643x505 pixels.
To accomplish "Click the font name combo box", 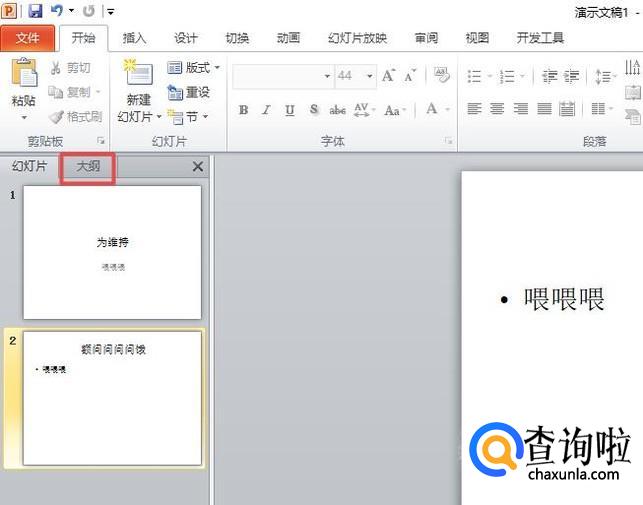I will tap(282, 76).
